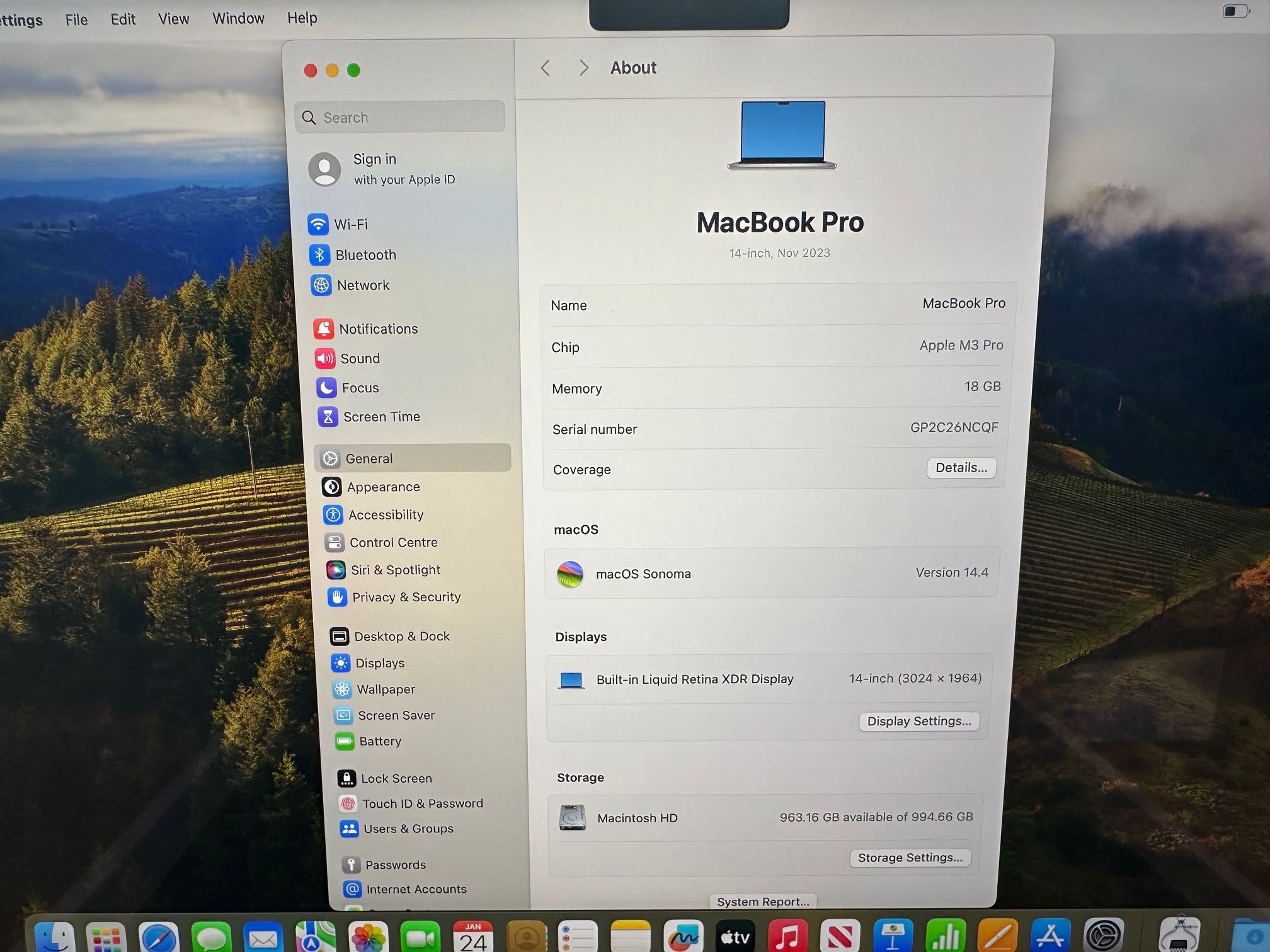Click the MacBook Pro laptop image
The image size is (1270, 952).
click(782, 135)
